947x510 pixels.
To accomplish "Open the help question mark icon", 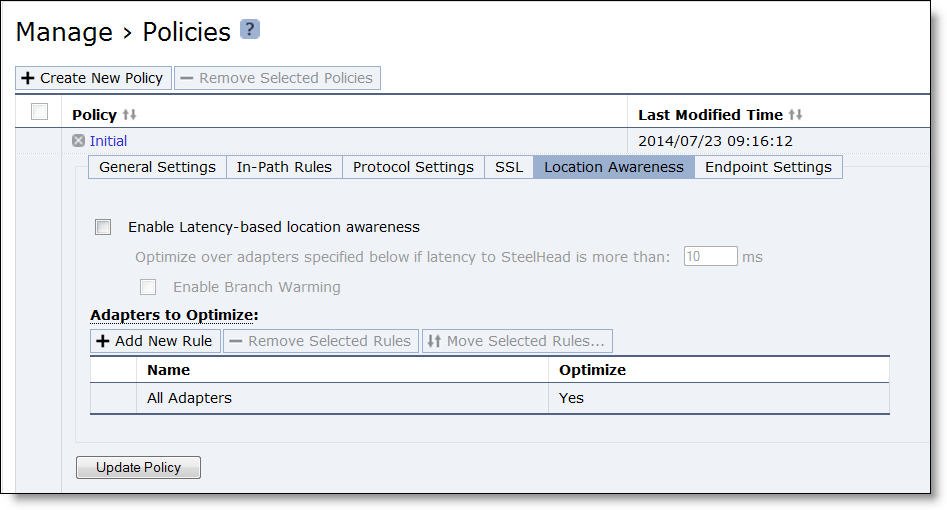I will [250, 29].
